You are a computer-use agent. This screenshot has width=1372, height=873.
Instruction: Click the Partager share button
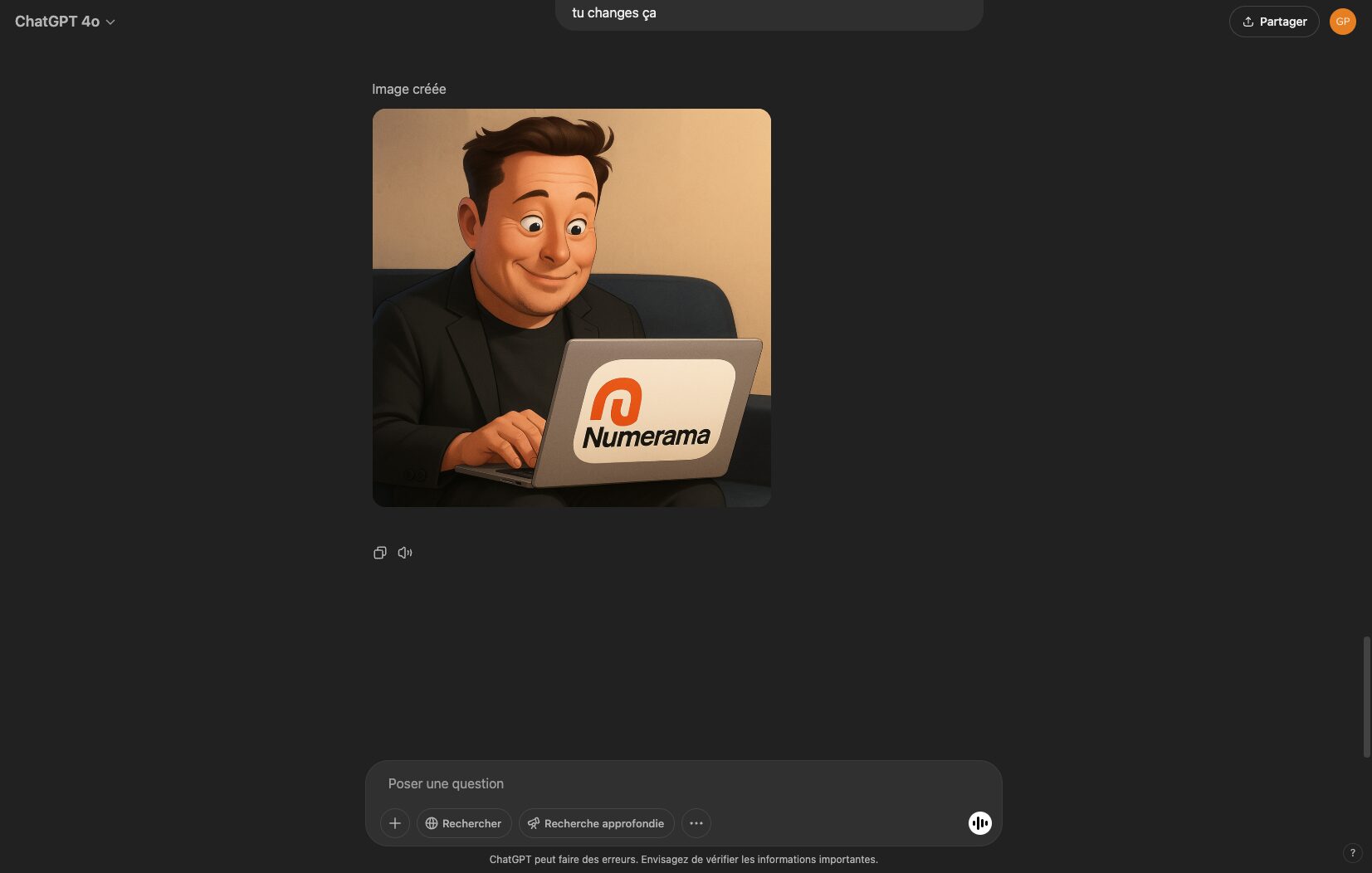(x=1273, y=22)
